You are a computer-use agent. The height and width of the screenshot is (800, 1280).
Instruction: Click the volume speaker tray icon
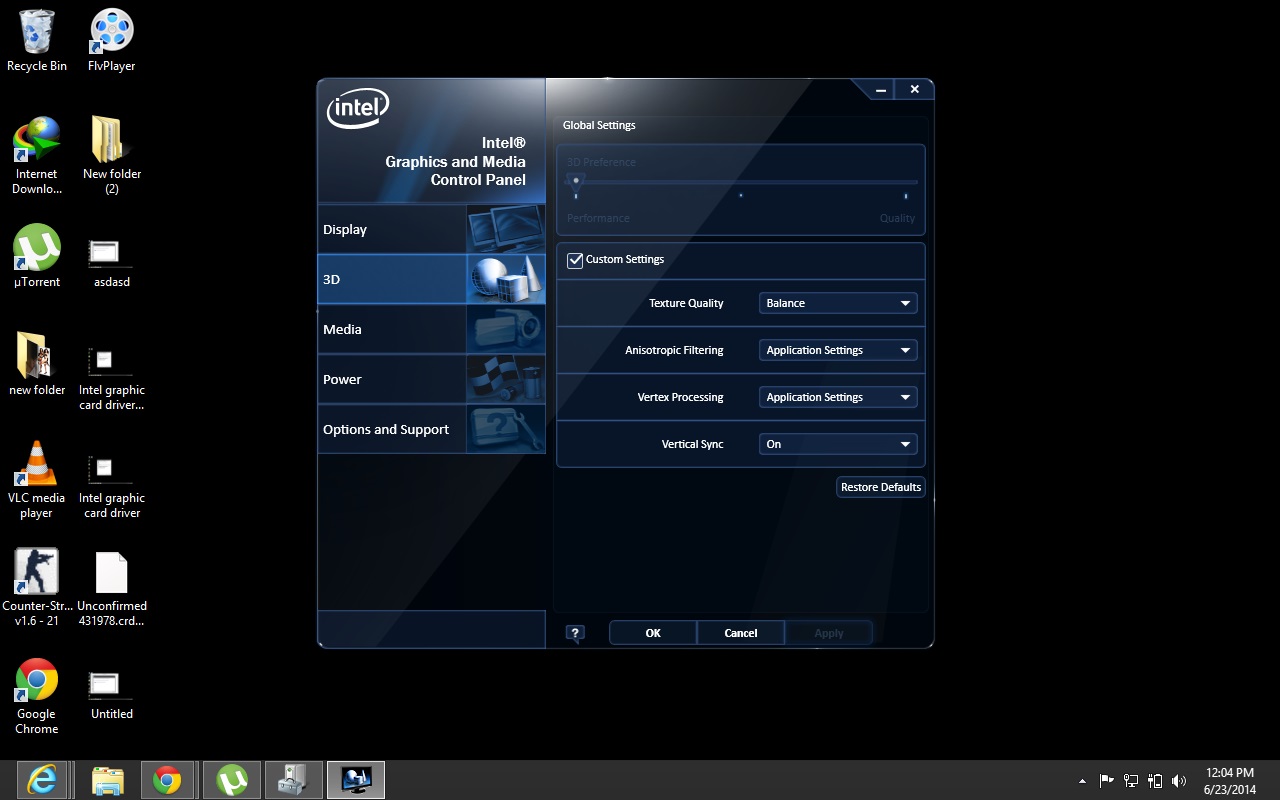coord(1179,781)
